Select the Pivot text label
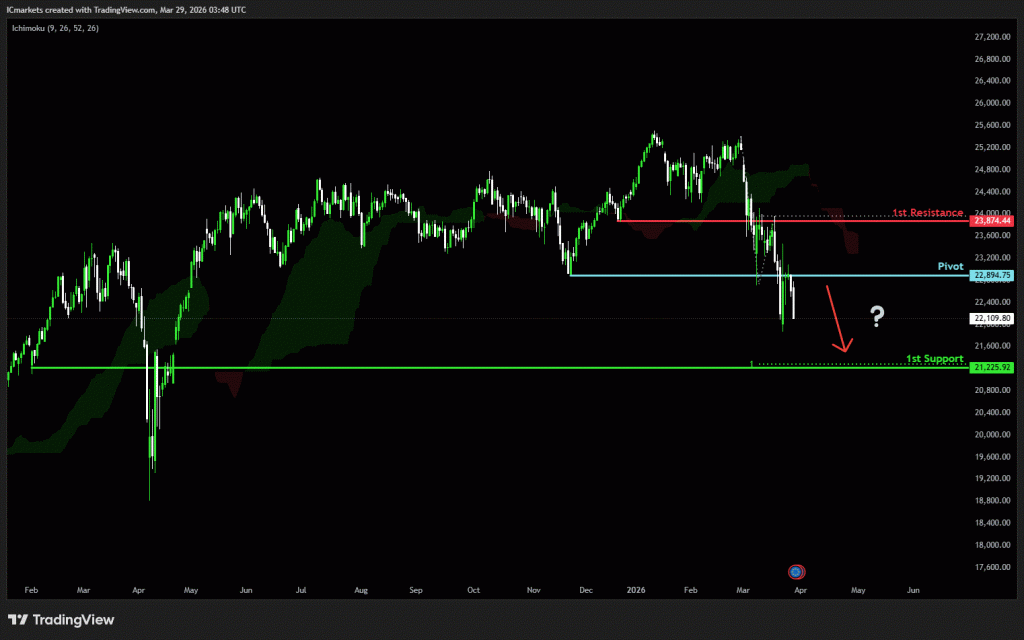The height and width of the screenshot is (640, 1024). (x=950, y=267)
